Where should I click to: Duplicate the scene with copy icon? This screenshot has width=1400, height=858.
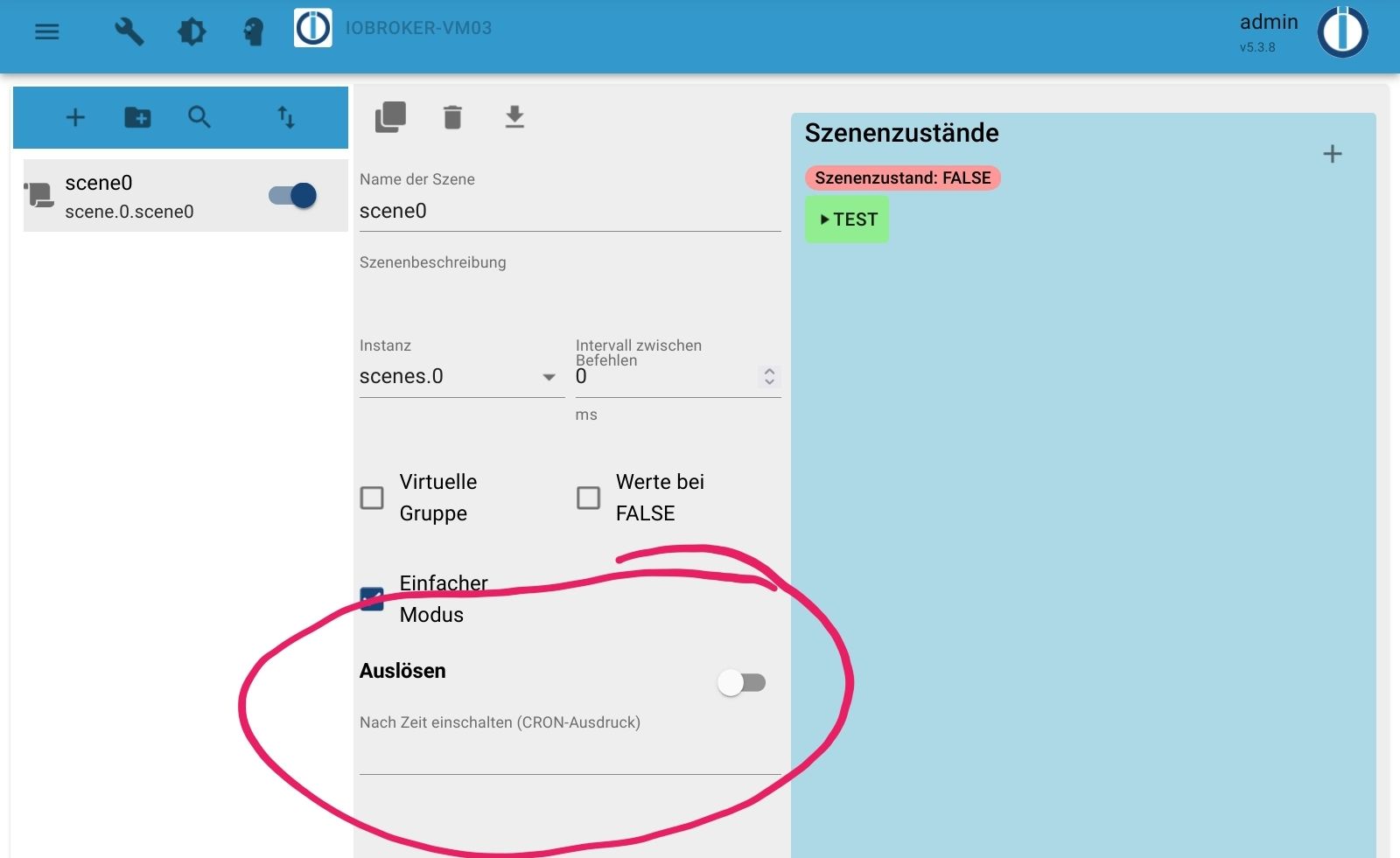coord(390,117)
